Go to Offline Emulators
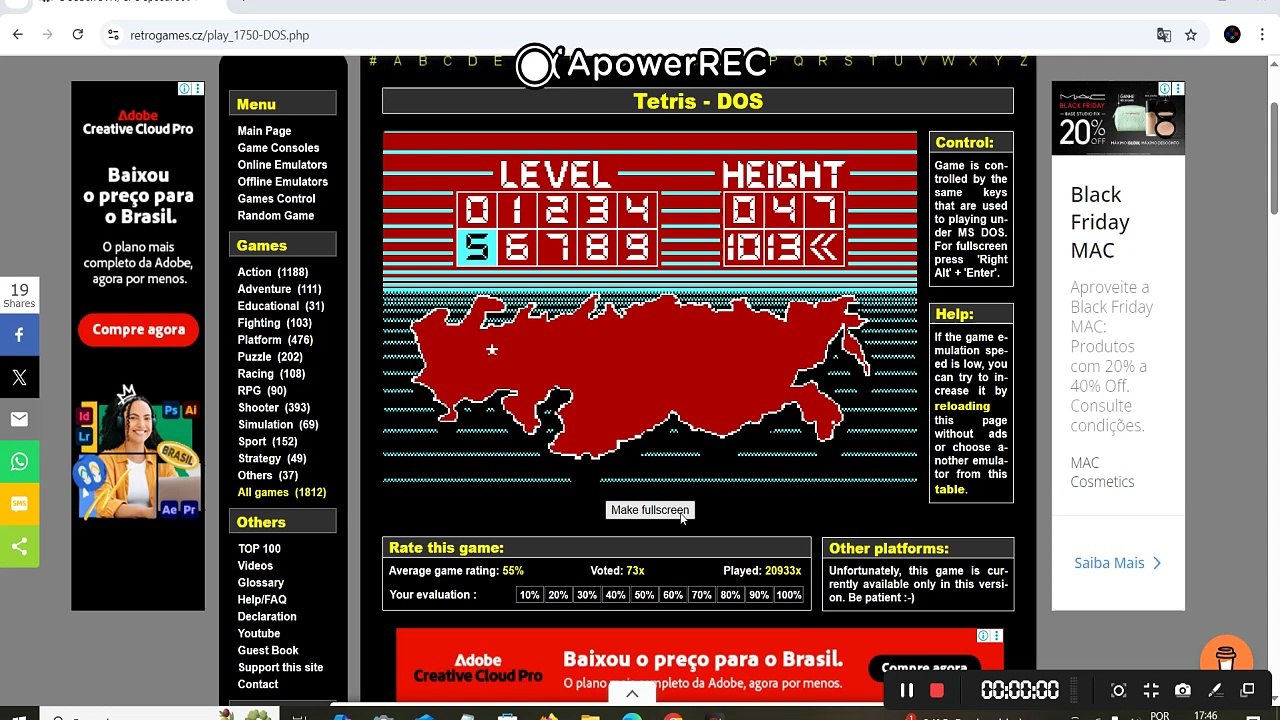Image resolution: width=1280 pixels, height=720 pixels. pos(282,182)
